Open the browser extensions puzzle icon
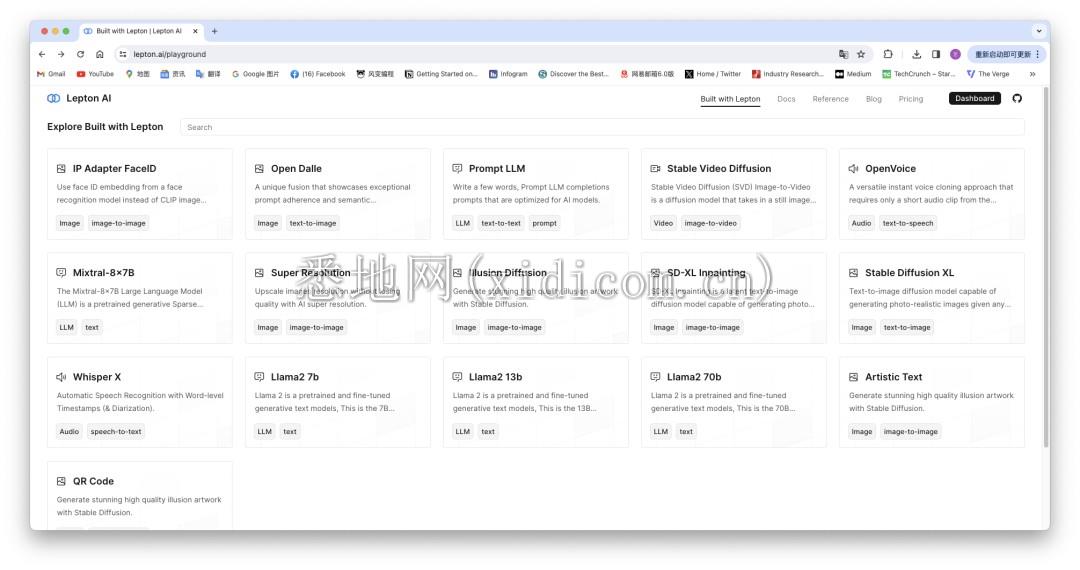The height and width of the screenshot is (570, 1080). 888,54
